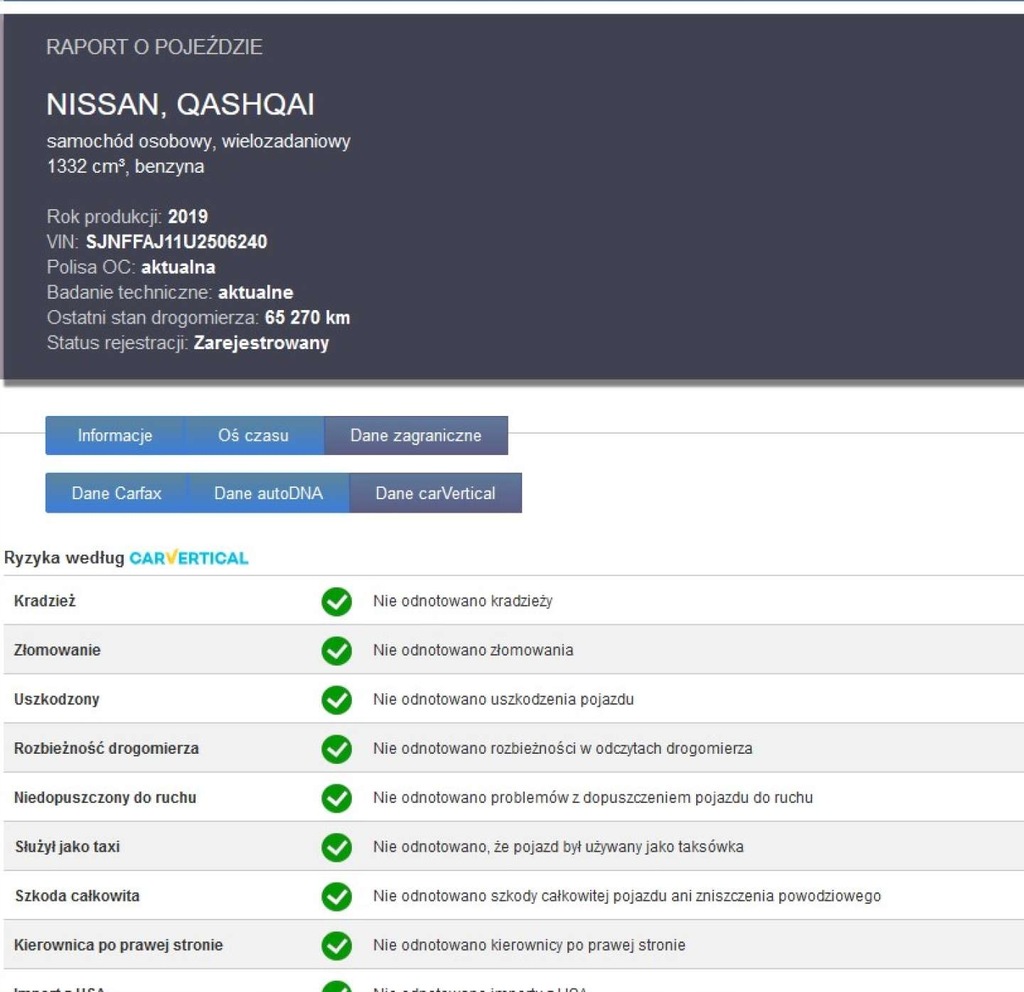Click the check icon for Szkoda całkowita

click(x=336, y=896)
